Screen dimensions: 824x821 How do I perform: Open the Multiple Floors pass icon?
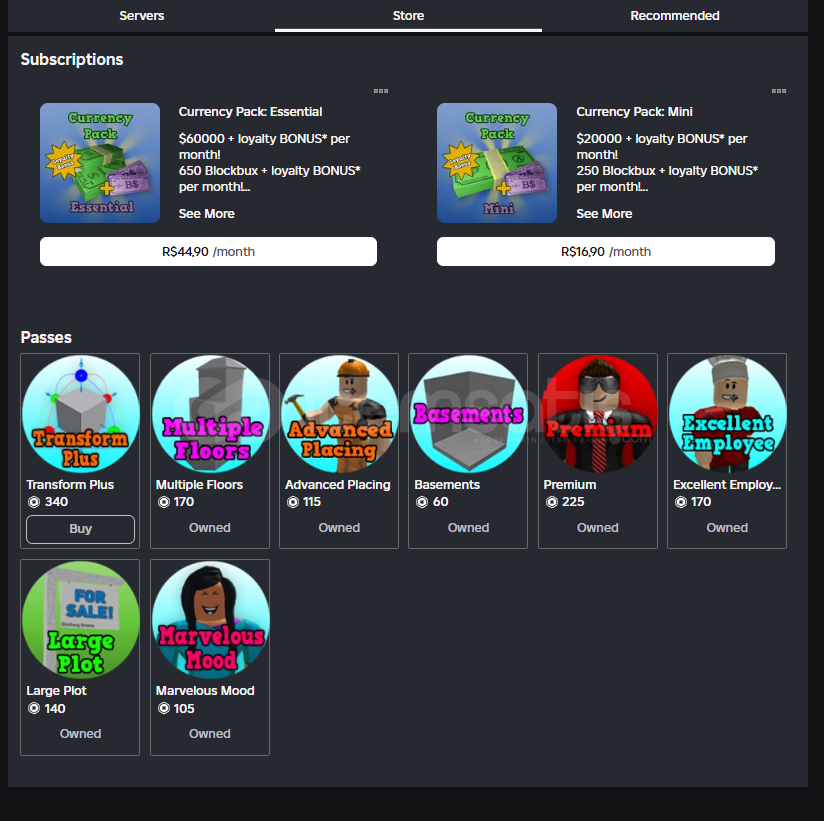pos(210,414)
